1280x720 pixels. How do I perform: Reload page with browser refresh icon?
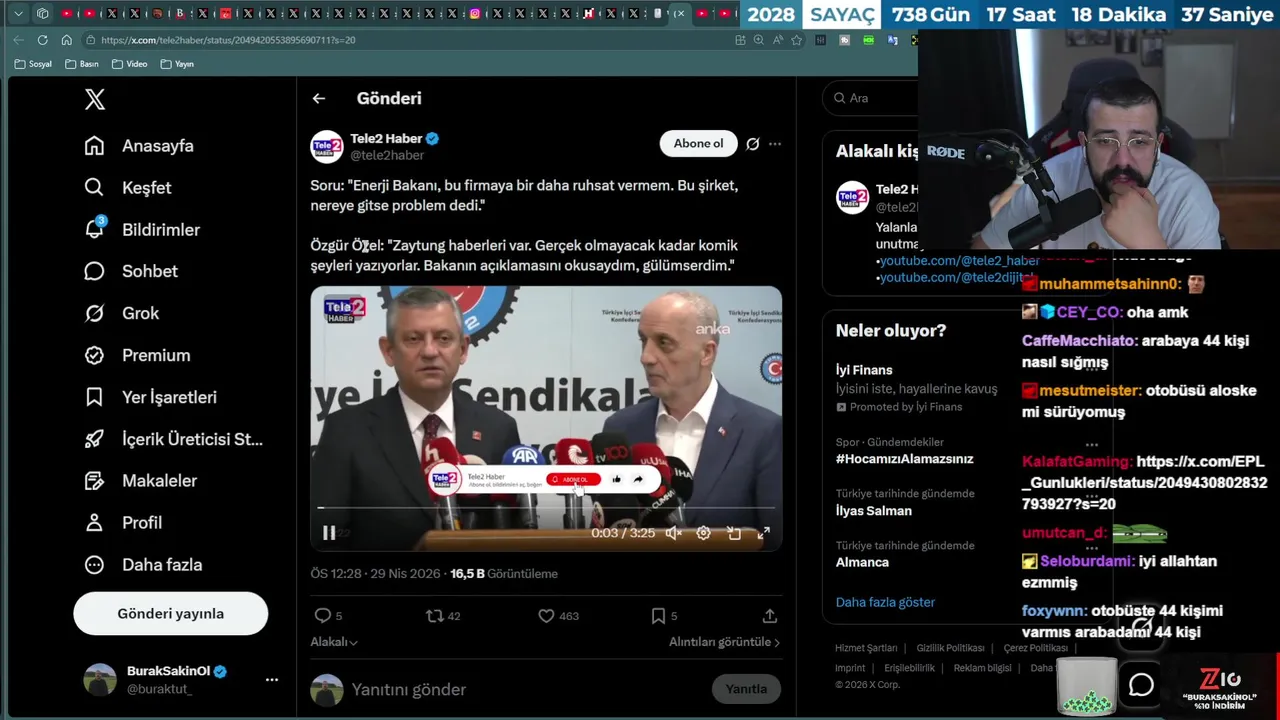(x=42, y=40)
